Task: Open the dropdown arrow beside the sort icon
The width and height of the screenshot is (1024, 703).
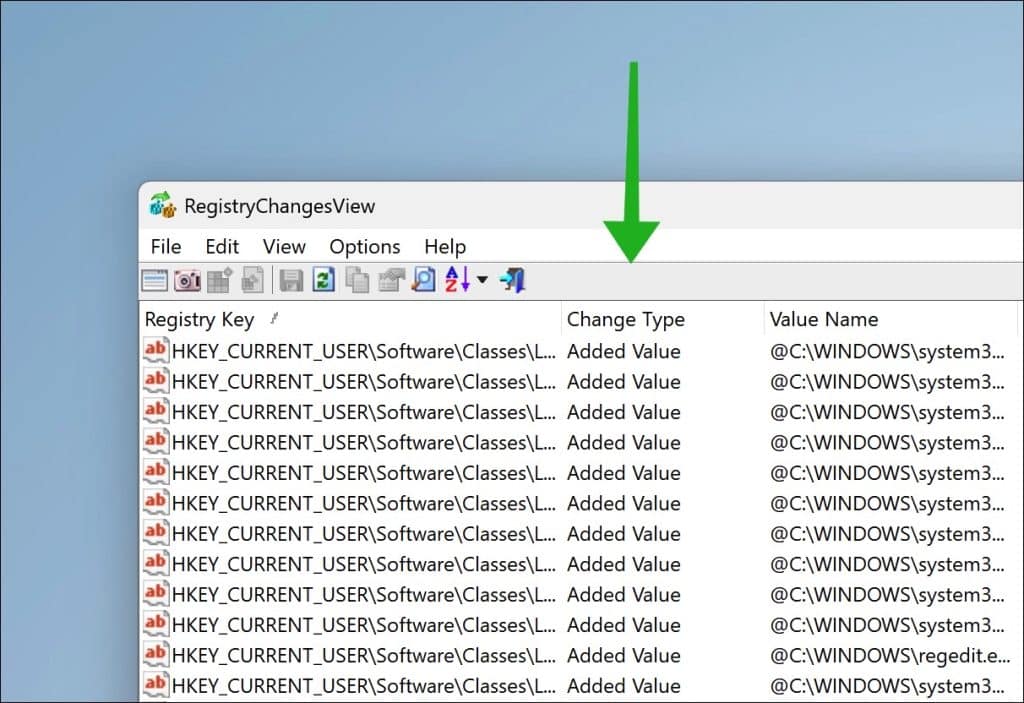Action: click(483, 280)
